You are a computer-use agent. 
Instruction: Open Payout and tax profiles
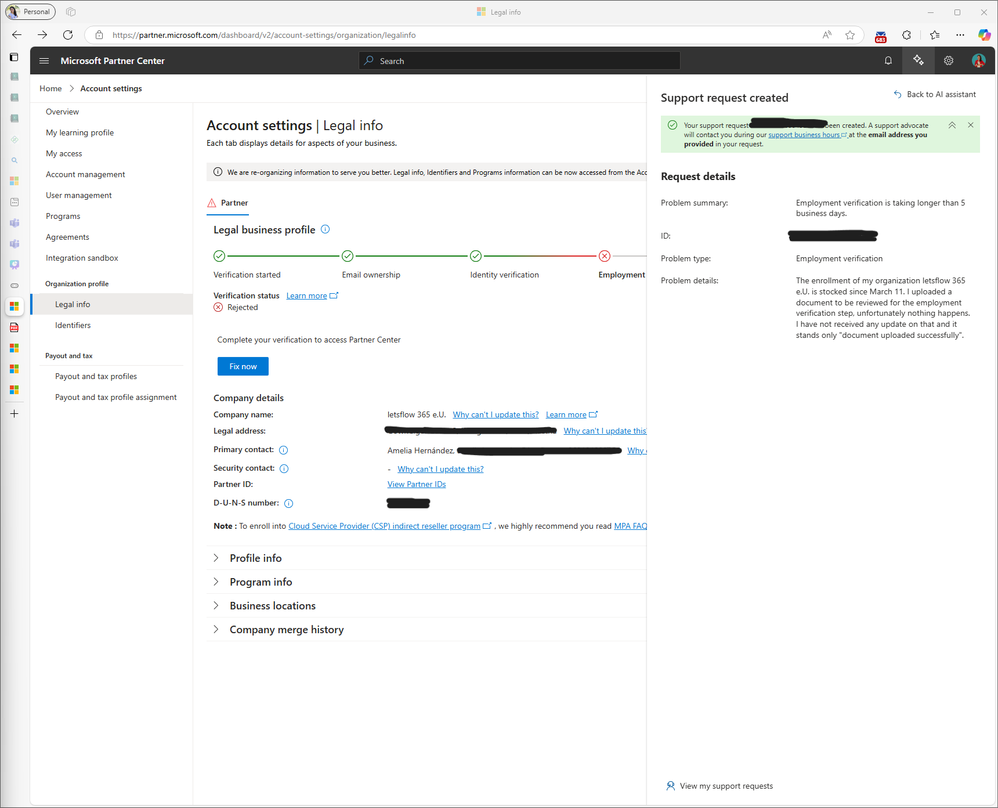coord(95,377)
